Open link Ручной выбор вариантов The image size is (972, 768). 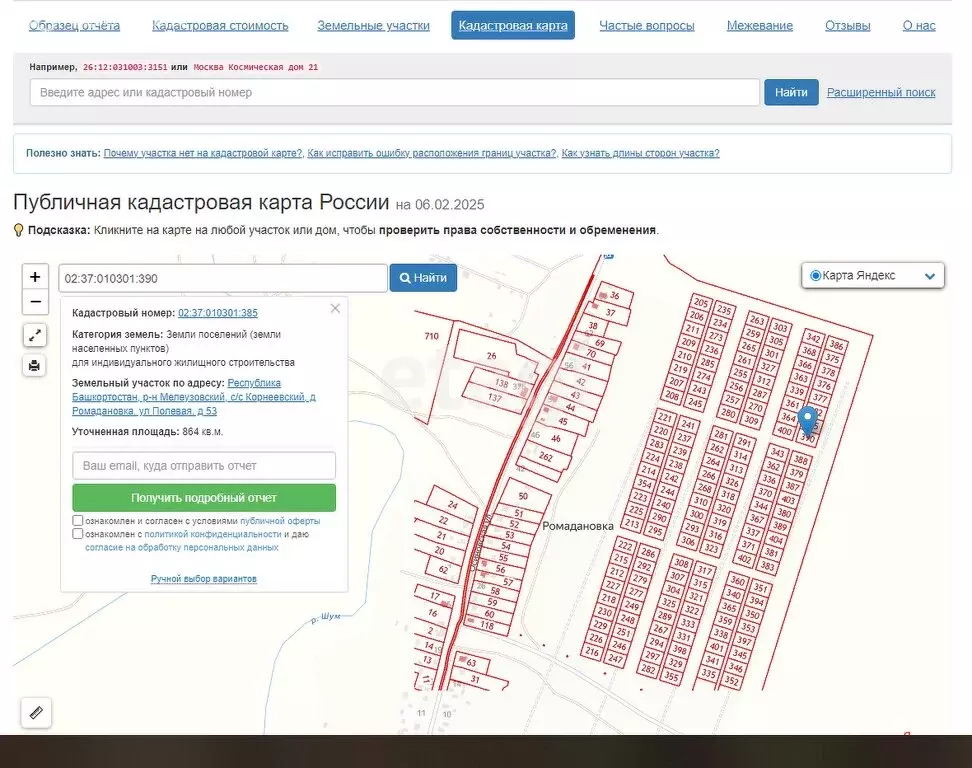(203, 578)
